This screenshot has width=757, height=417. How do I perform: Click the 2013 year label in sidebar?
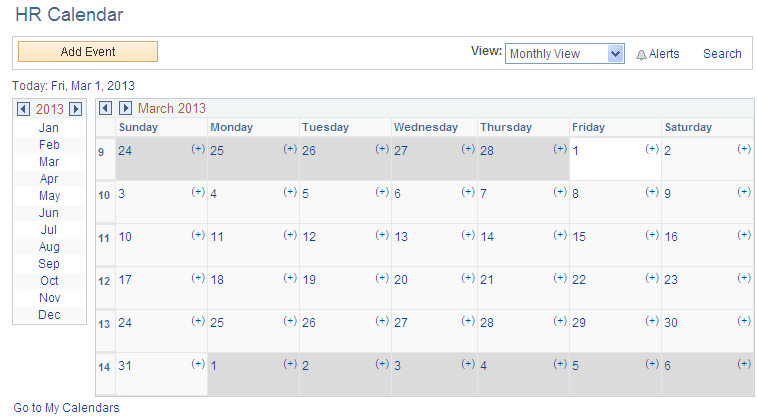point(49,109)
